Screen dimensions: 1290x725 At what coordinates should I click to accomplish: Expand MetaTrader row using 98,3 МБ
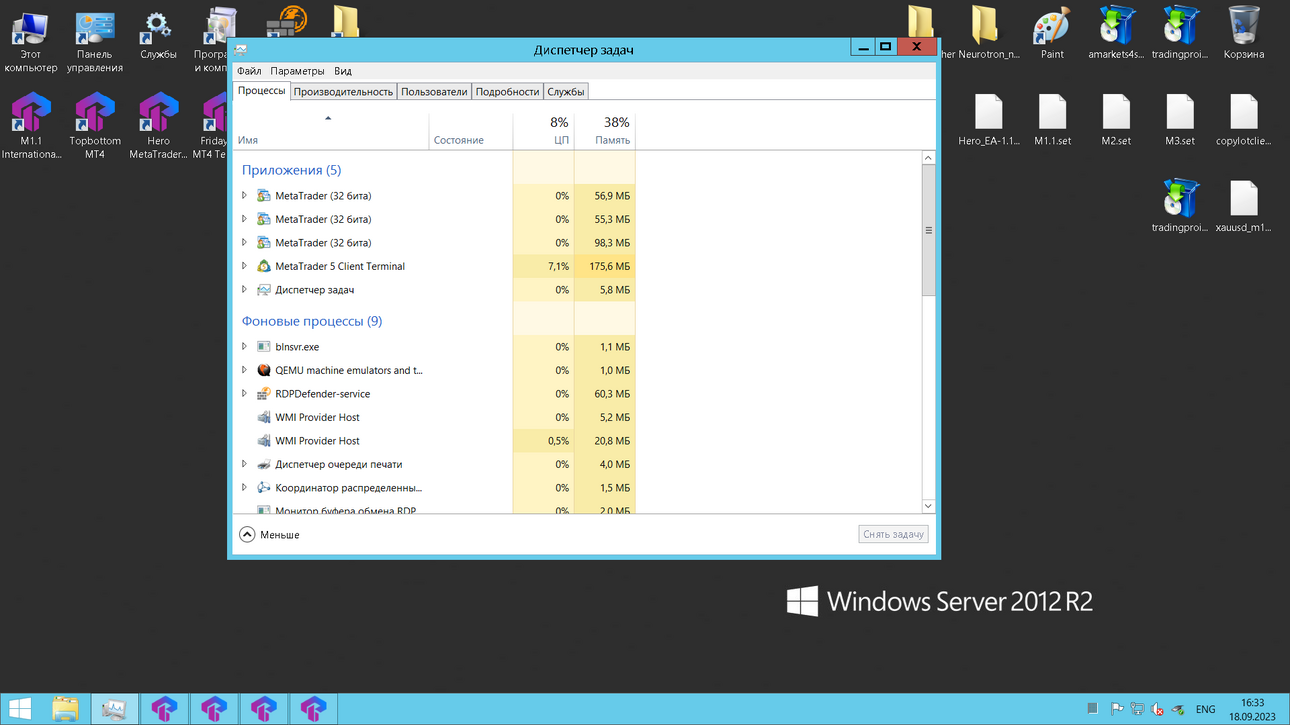(244, 243)
